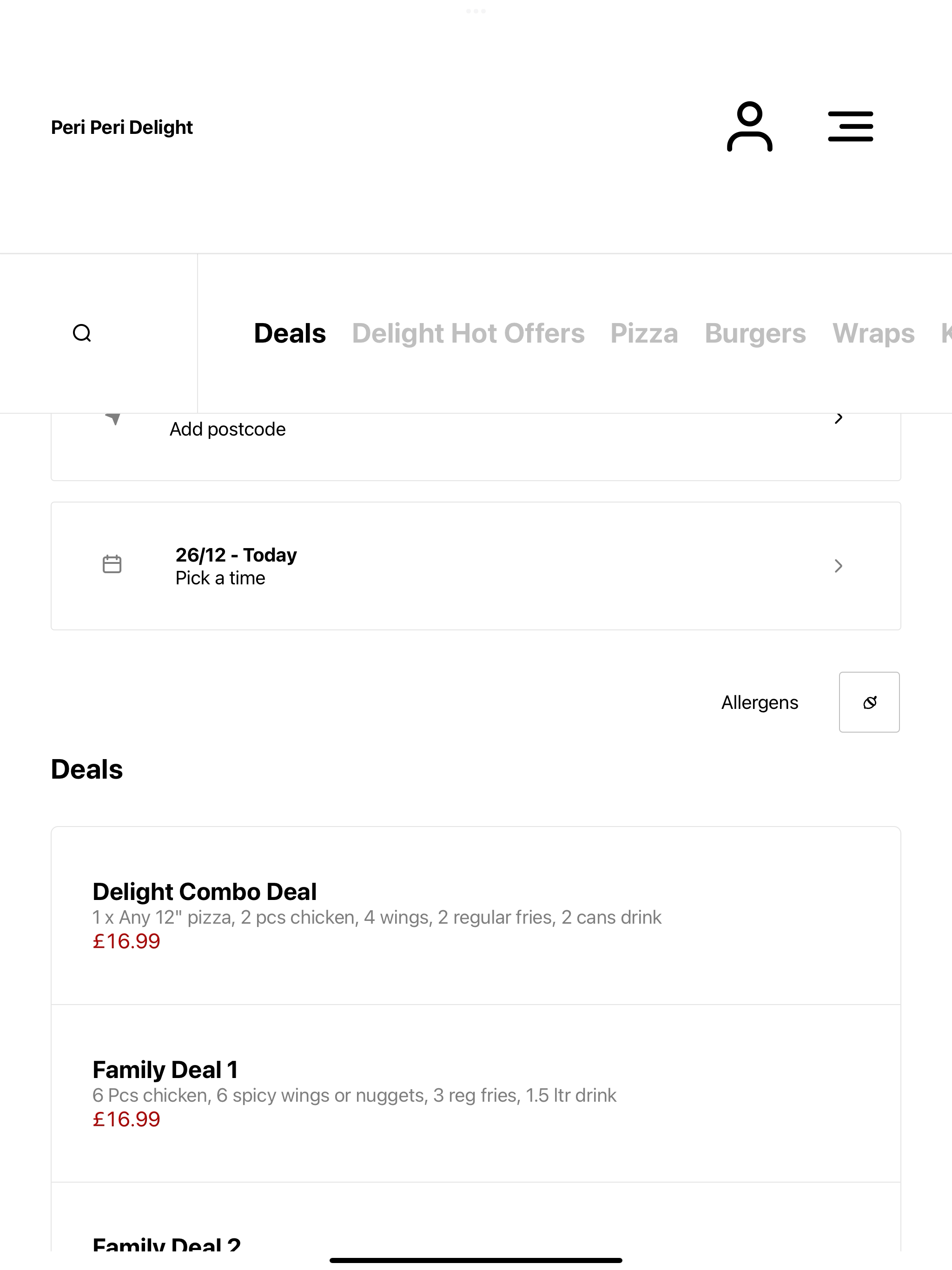Viewport: 952px width, 1270px height.
Task: Switch to the Pizza tab
Action: 644,334
